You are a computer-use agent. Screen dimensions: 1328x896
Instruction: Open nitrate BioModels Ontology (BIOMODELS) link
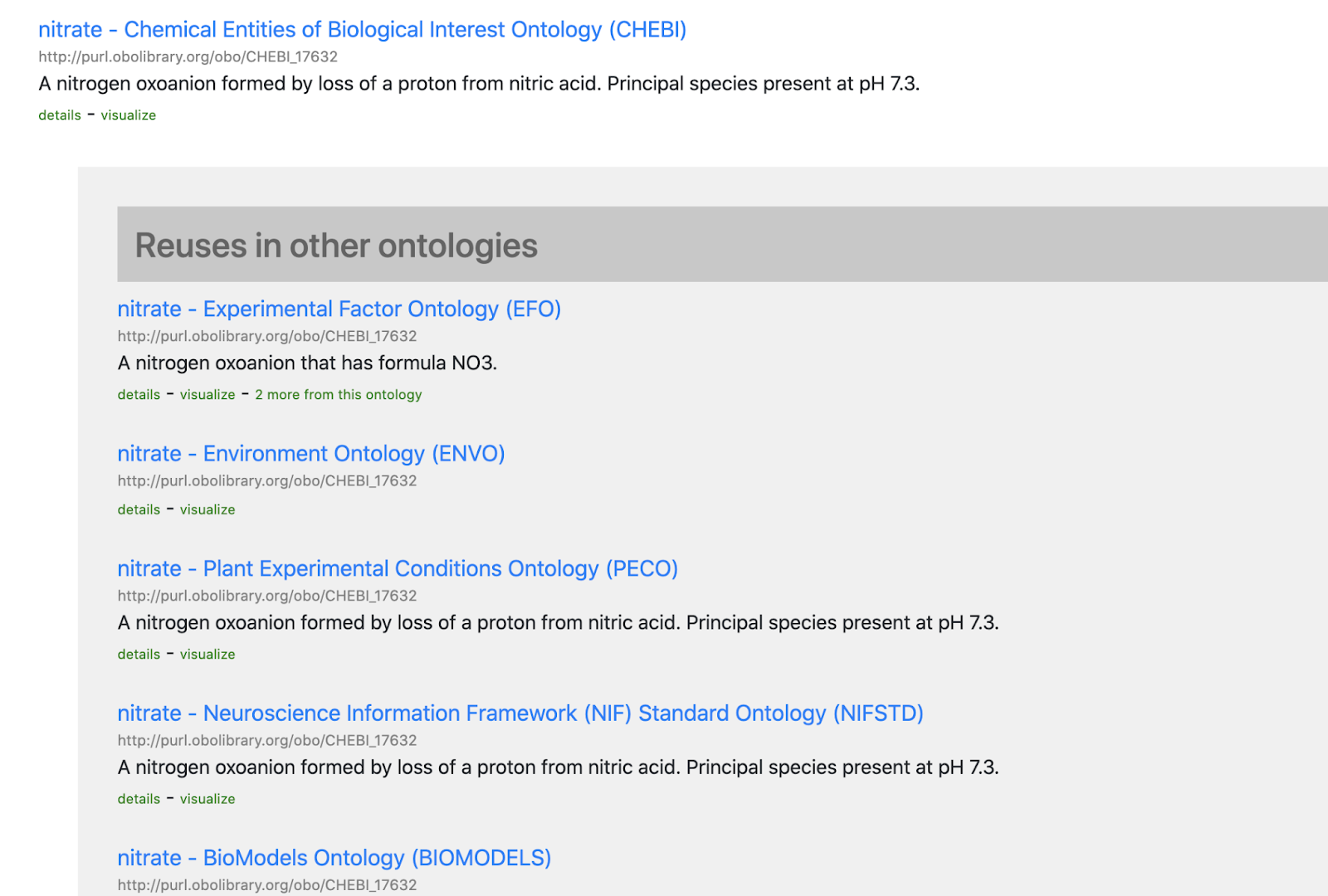point(334,858)
